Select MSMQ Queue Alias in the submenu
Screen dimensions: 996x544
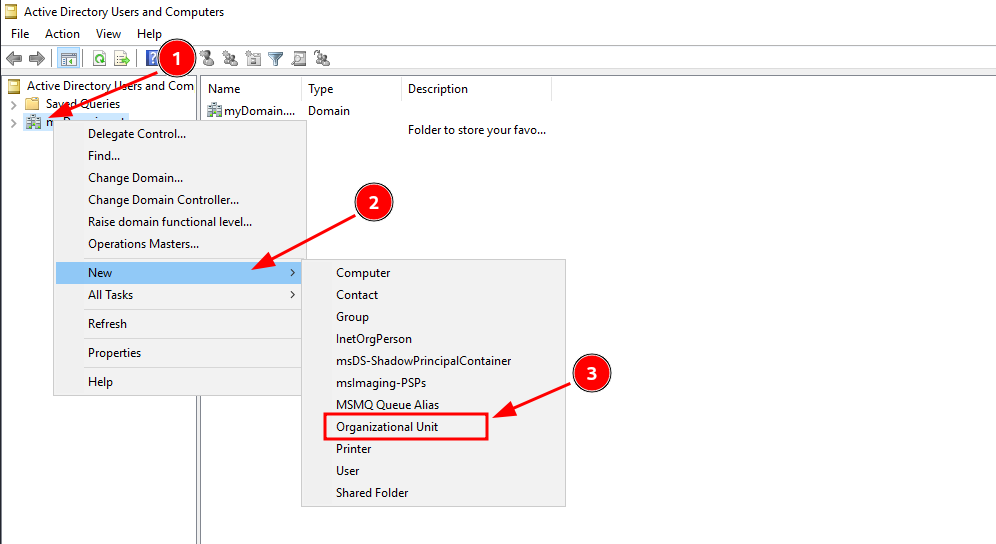(433, 405)
